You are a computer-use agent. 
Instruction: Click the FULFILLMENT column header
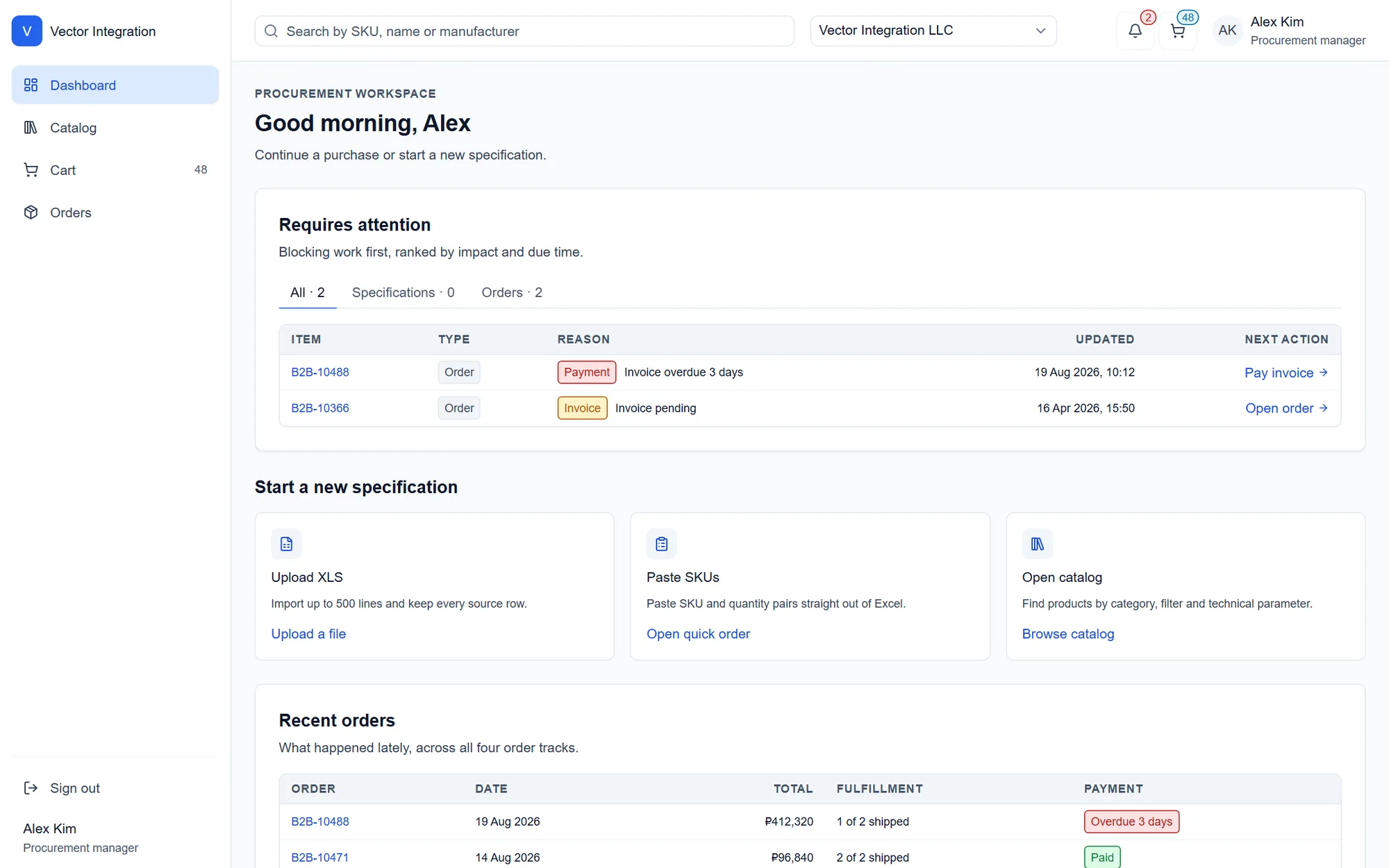click(x=880, y=789)
